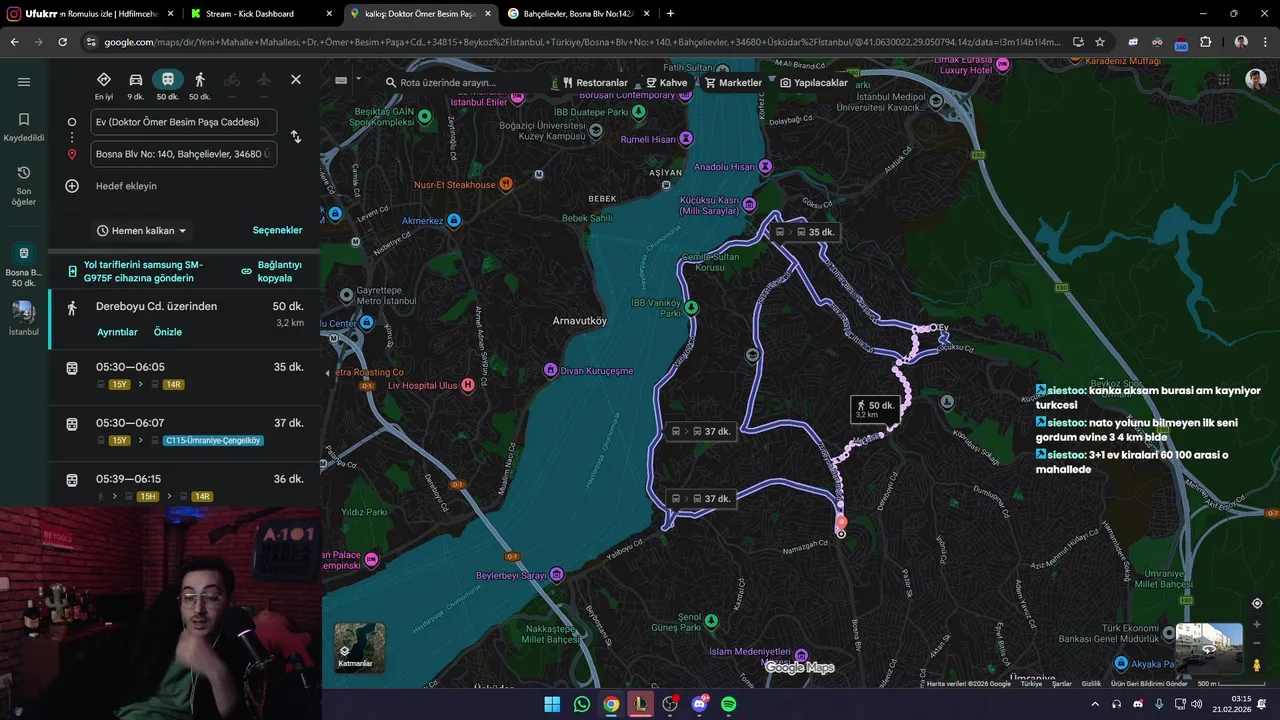1280x720 pixels.
Task: Open the İstanbul sidebar thumbnail
Action: coord(24,319)
